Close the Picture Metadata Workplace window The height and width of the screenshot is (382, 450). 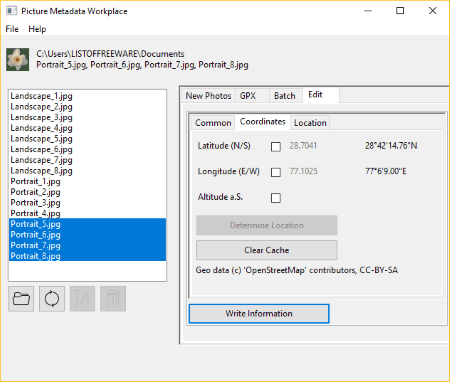[433, 11]
